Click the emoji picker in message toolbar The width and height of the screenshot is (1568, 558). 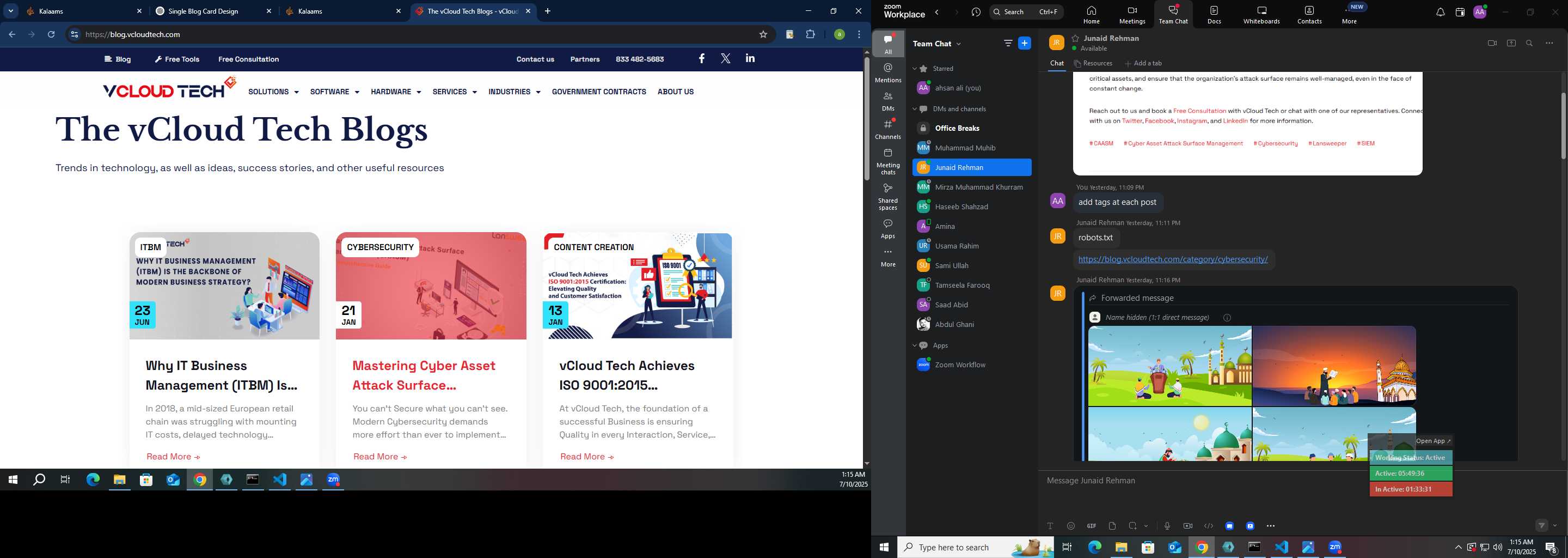click(1071, 526)
